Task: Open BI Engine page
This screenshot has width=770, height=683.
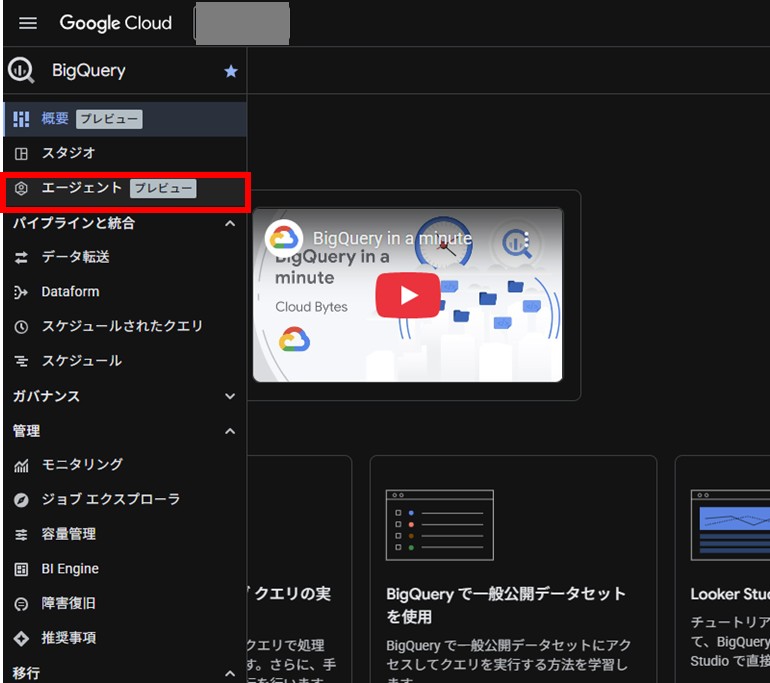Action: pos(125,569)
